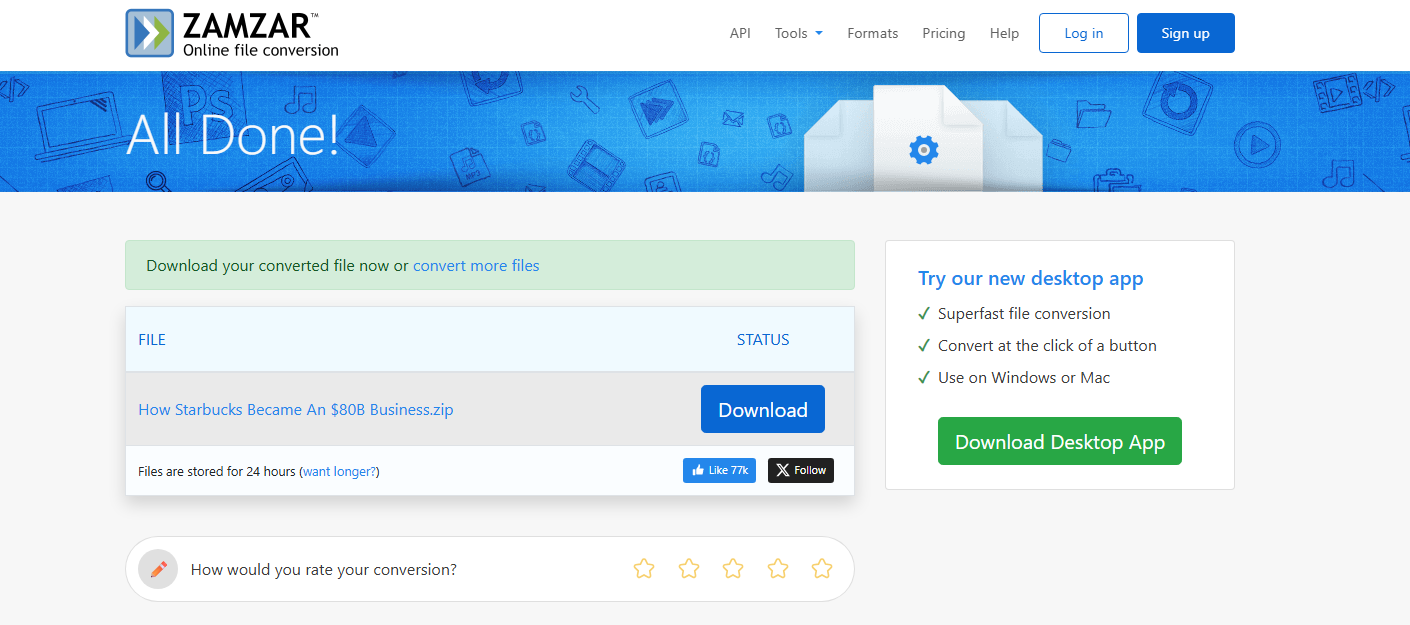The height and width of the screenshot is (625, 1410).
Task: Click the 'Convert at the click of a button' text
Action: coord(1047,345)
